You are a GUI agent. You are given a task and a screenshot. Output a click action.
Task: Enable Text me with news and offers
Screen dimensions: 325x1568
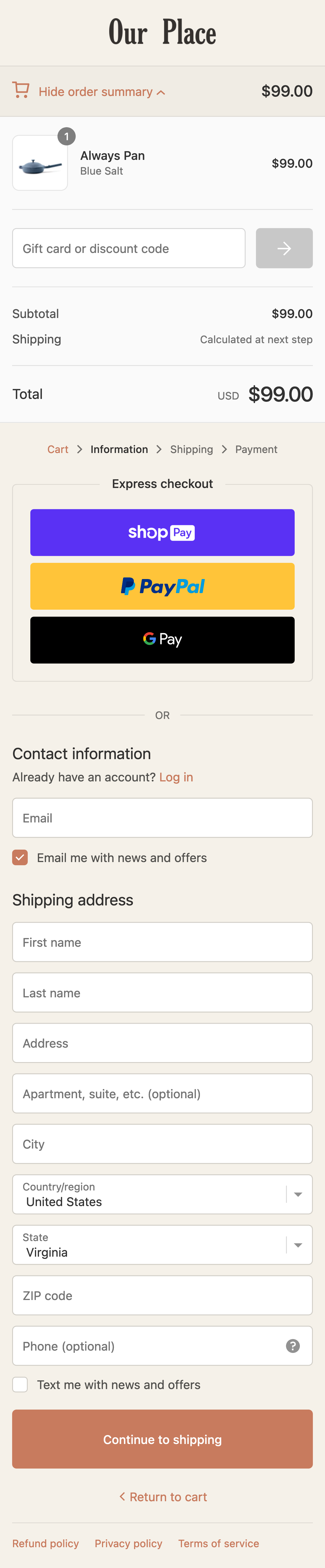click(x=20, y=1385)
